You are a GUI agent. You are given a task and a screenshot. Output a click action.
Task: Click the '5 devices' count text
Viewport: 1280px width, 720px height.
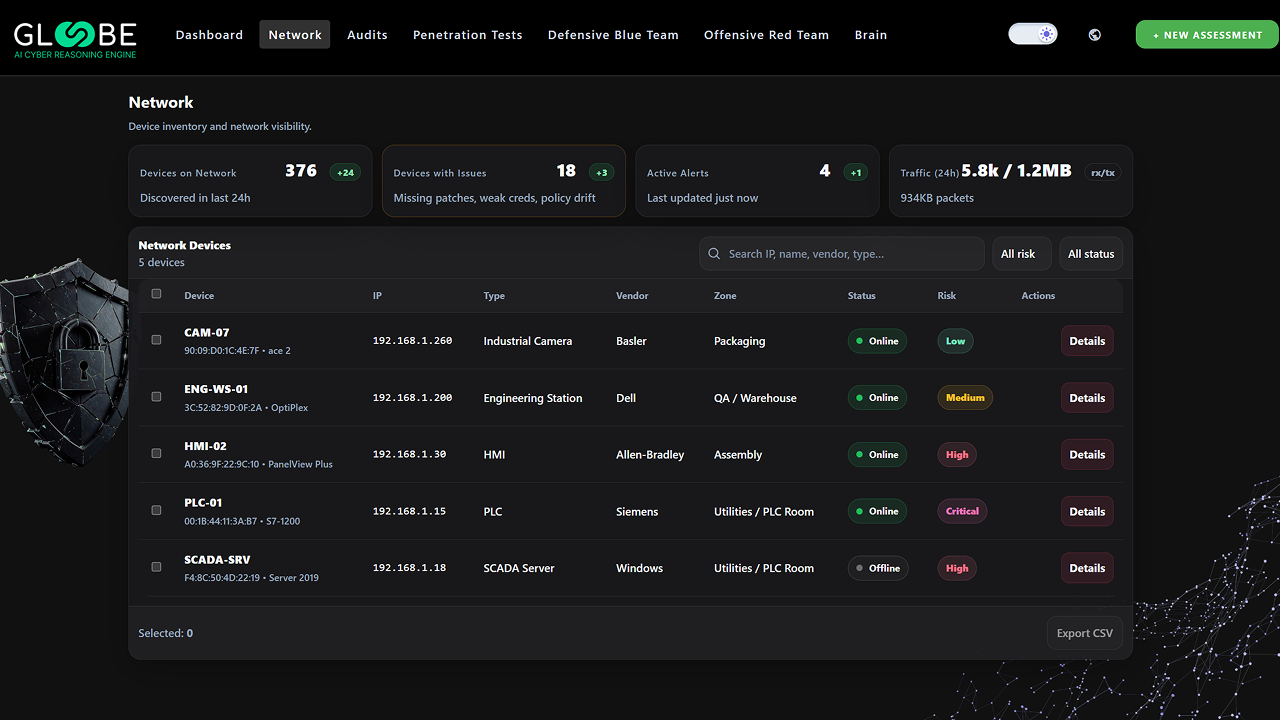pos(161,263)
